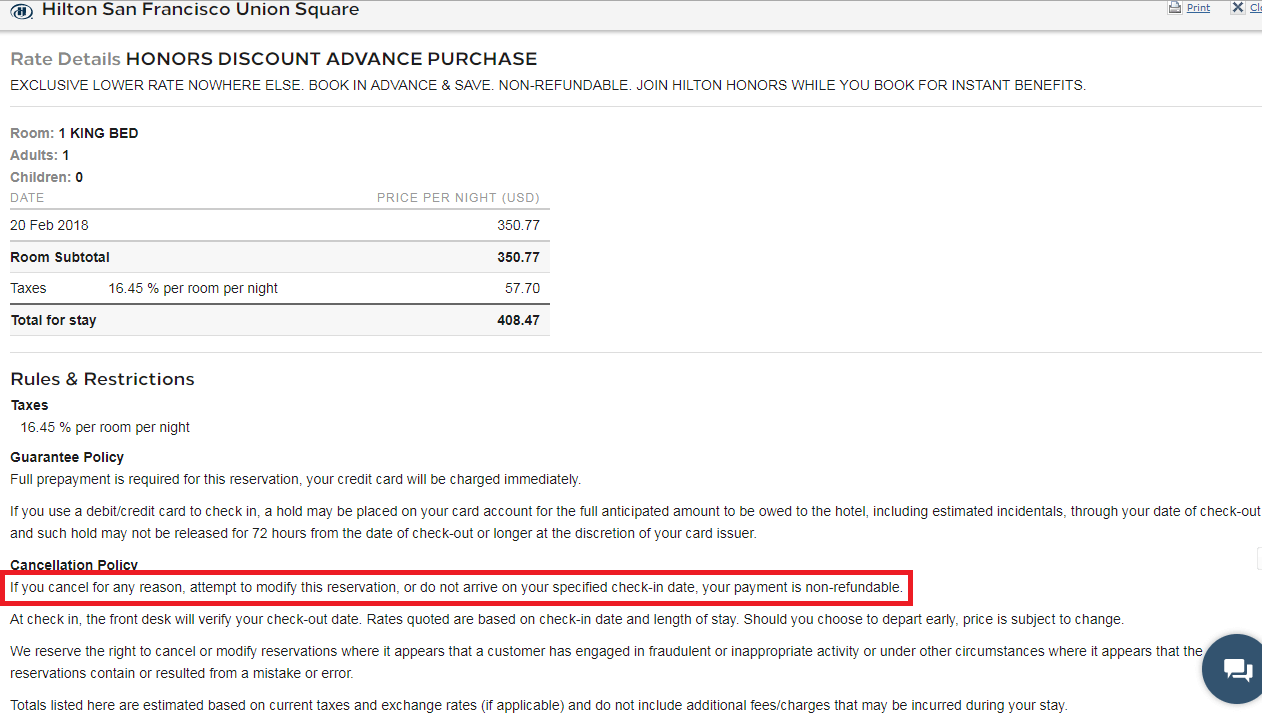Click the Room Subtotal label
Viewport: 1262px width, 718px height.
coord(60,257)
